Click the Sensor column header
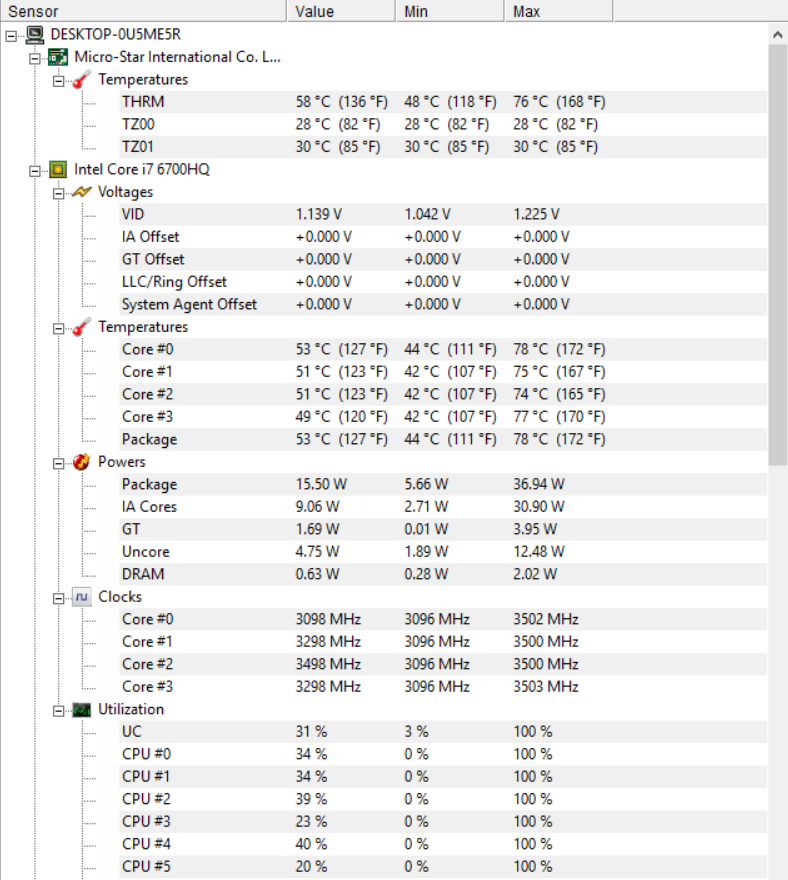 (x=144, y=11)
